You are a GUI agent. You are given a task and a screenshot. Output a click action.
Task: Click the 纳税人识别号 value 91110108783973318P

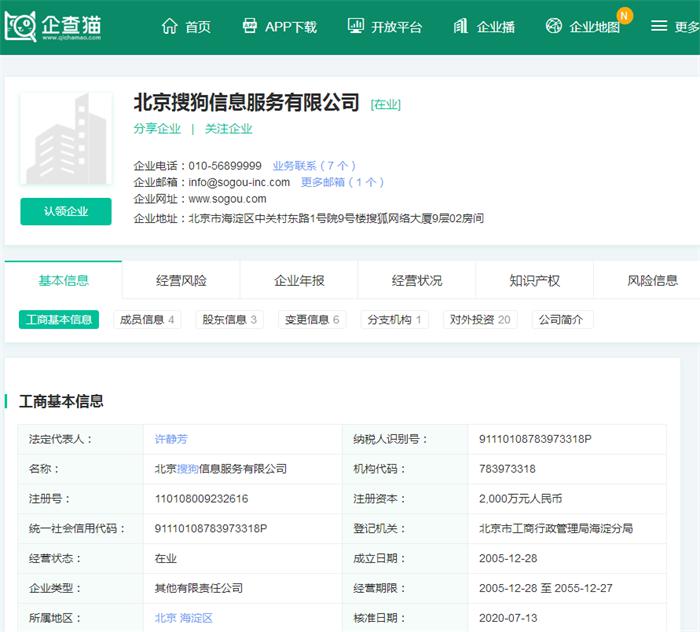(535, 439)
